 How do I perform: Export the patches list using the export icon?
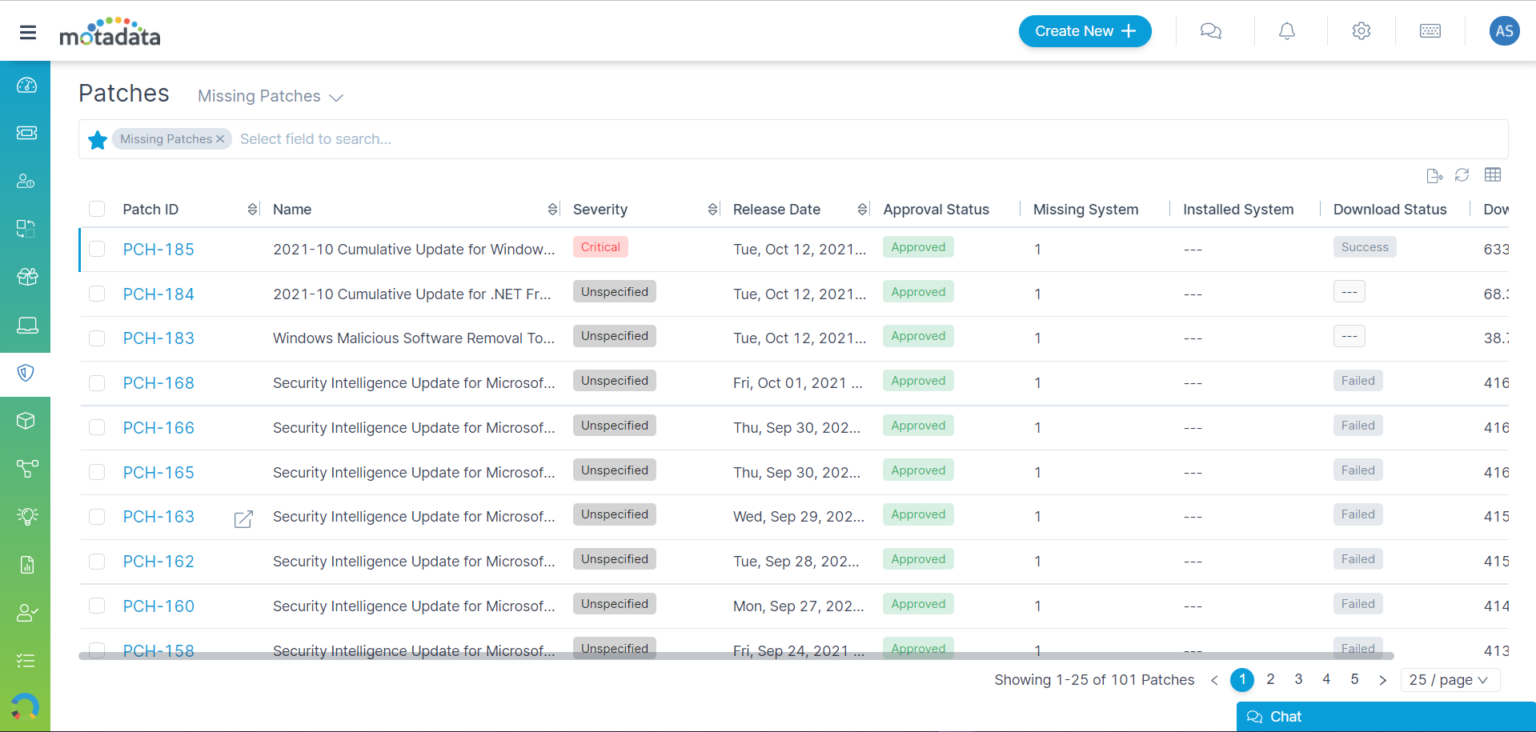[x=1434, y=175]
